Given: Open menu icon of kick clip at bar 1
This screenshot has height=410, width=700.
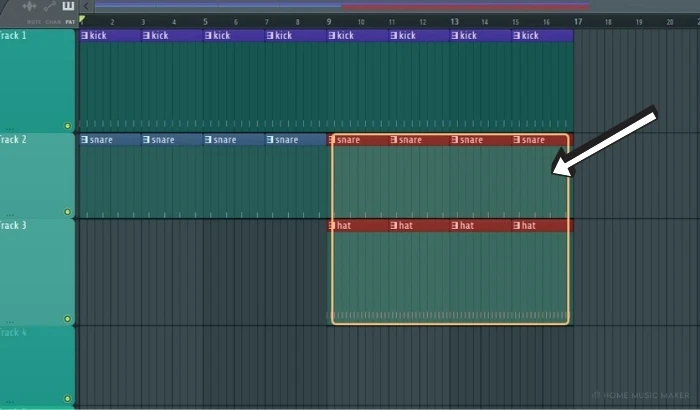Looking at the screenshot, I should 84,36.
